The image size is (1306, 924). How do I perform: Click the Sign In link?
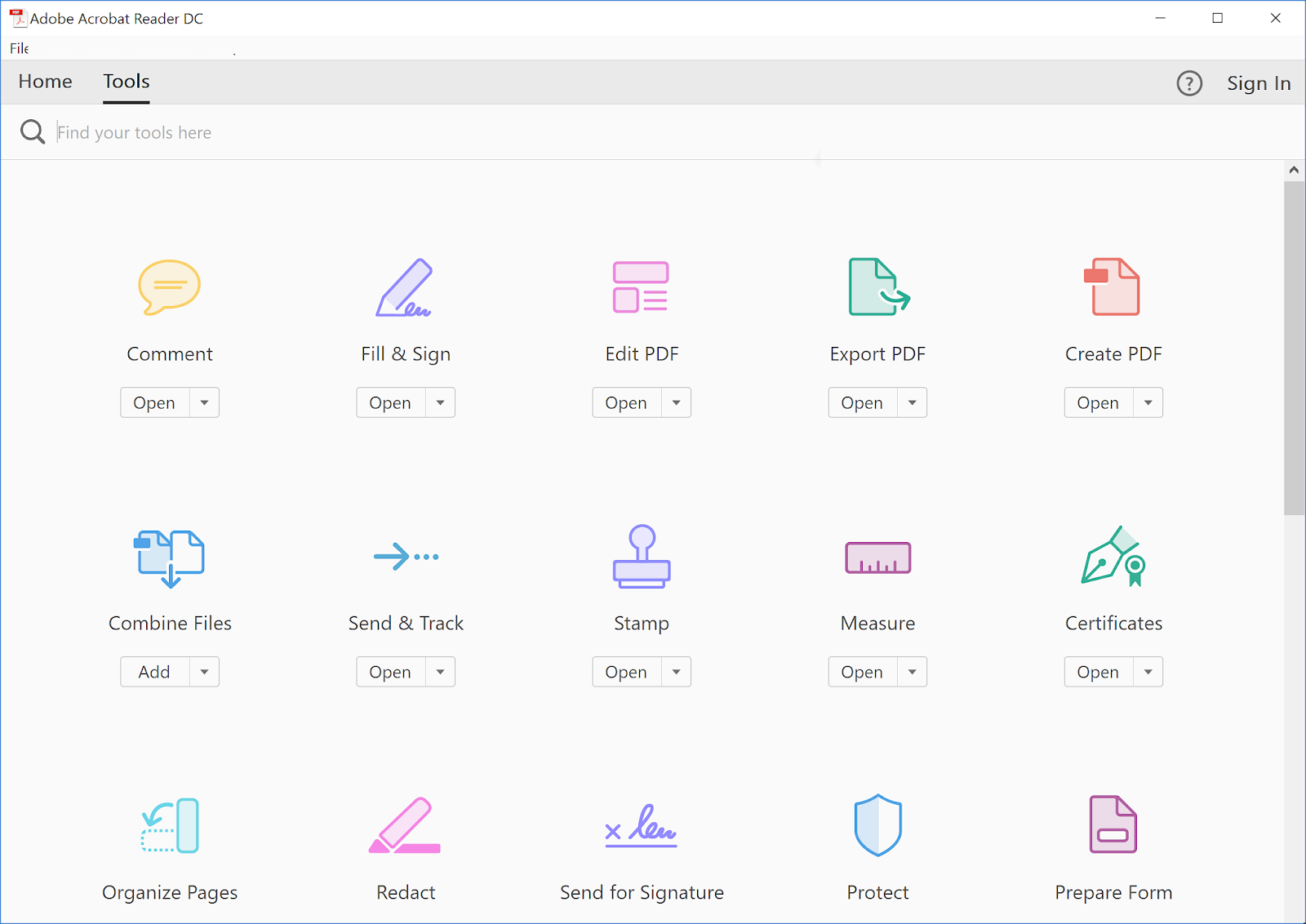(x=1259, y=83)
